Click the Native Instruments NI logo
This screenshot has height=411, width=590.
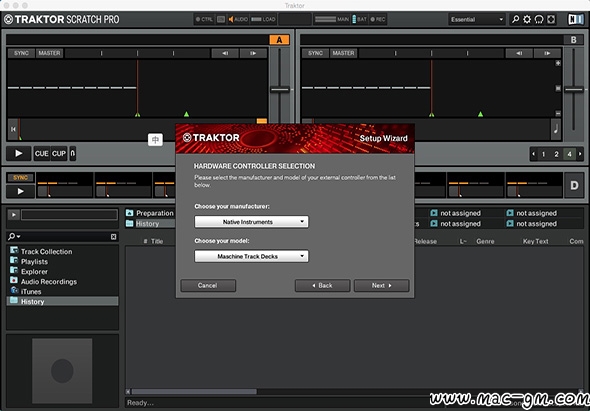[575, 19]
